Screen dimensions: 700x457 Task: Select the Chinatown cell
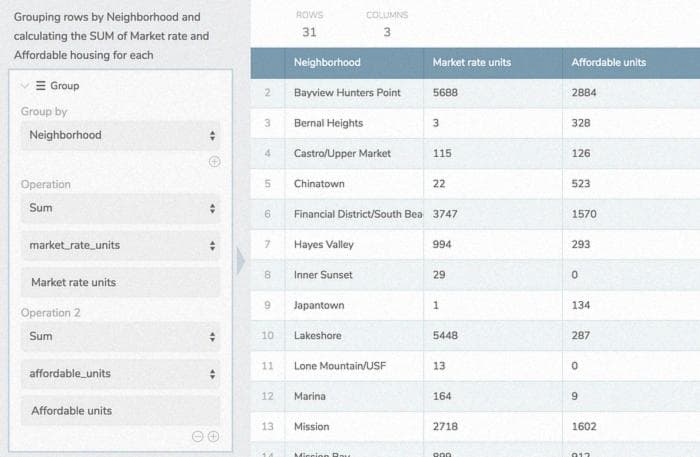354,184
